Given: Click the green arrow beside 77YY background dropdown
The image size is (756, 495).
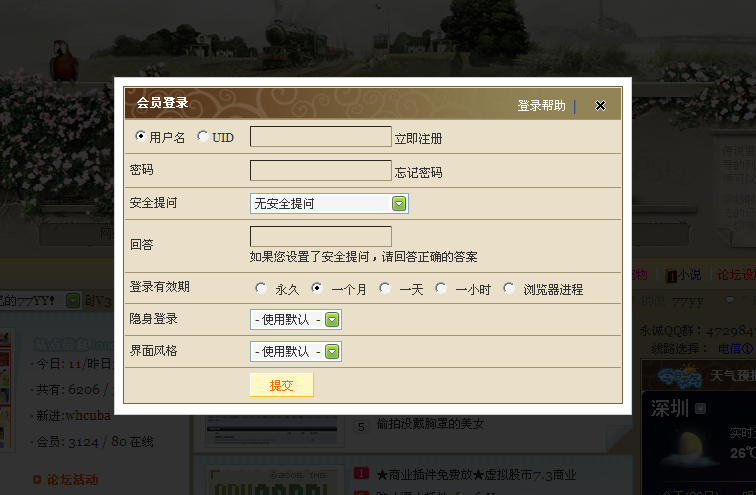Looking at the screenshot, I should point(73,301).
